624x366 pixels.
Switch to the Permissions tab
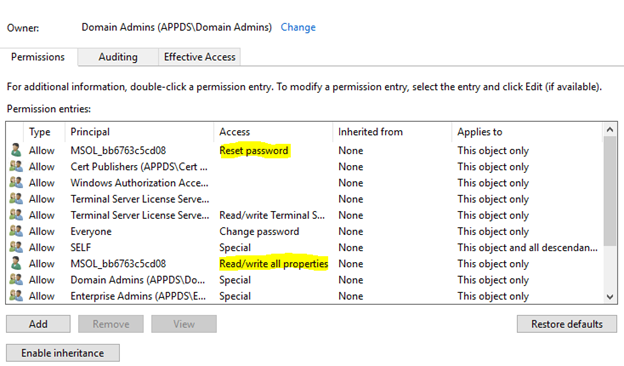[38, 57]
